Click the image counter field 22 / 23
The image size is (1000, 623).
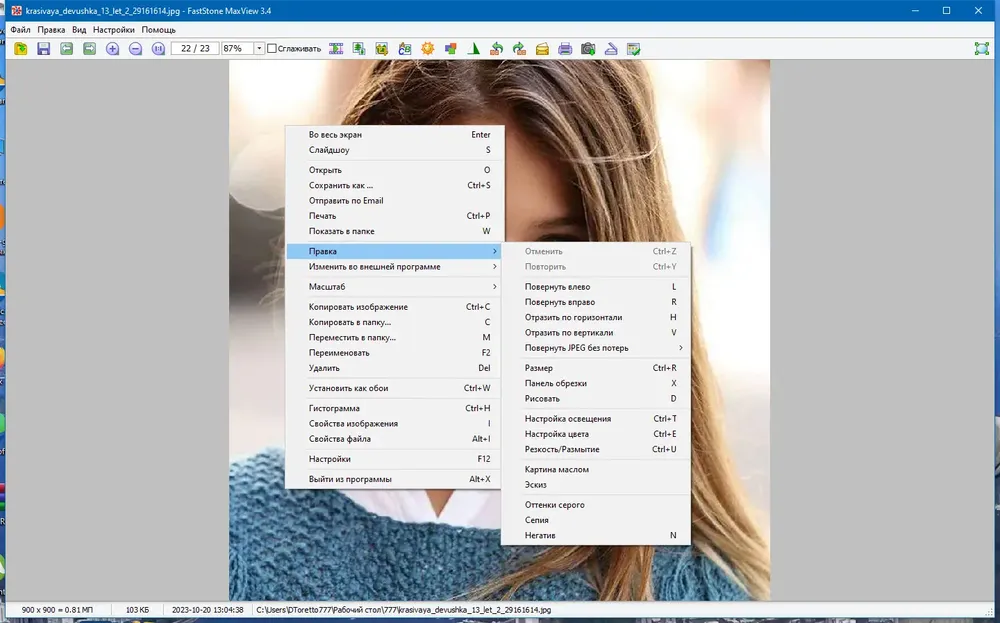click(195, 48)
